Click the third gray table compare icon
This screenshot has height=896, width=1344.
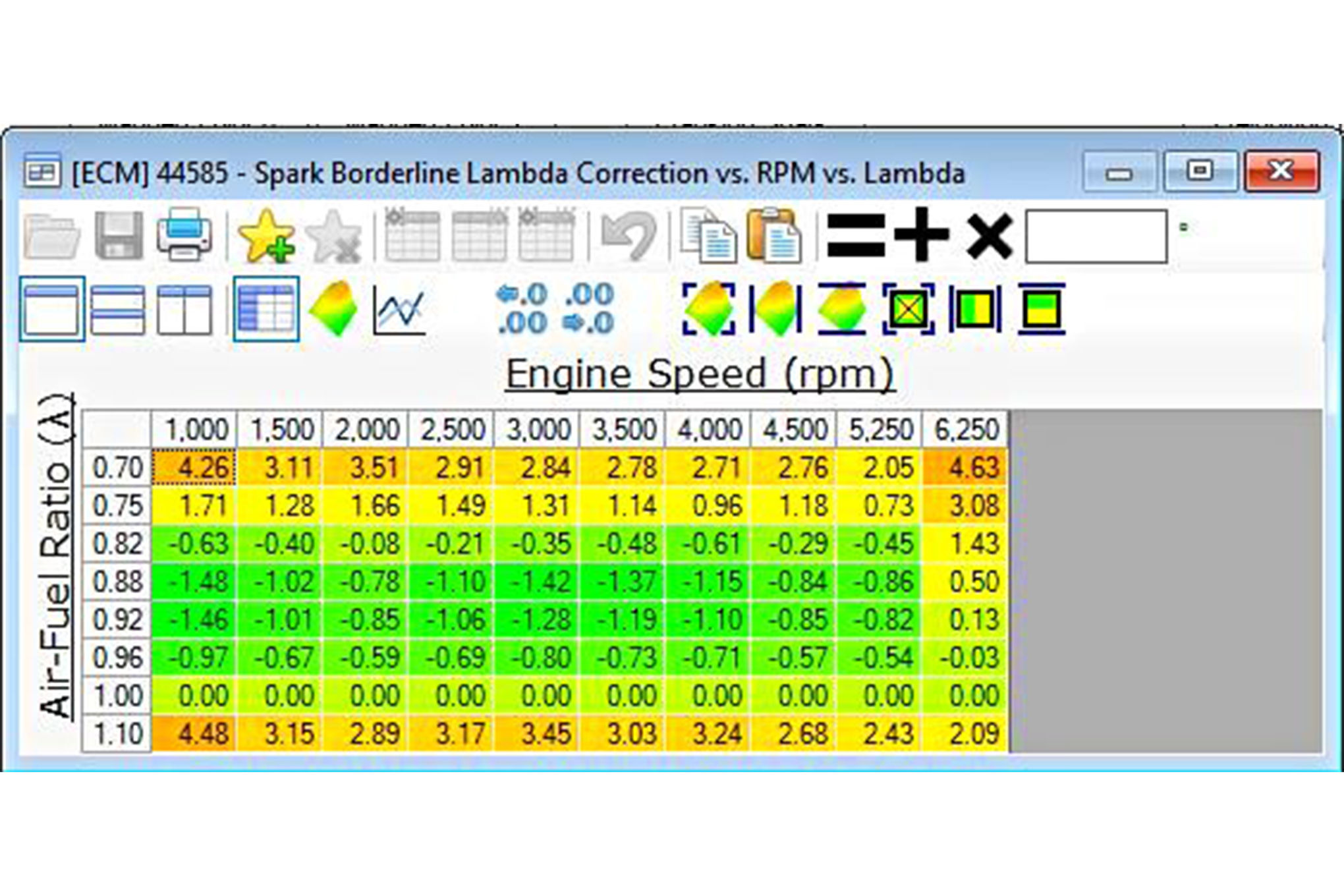[x=546, y=235]
